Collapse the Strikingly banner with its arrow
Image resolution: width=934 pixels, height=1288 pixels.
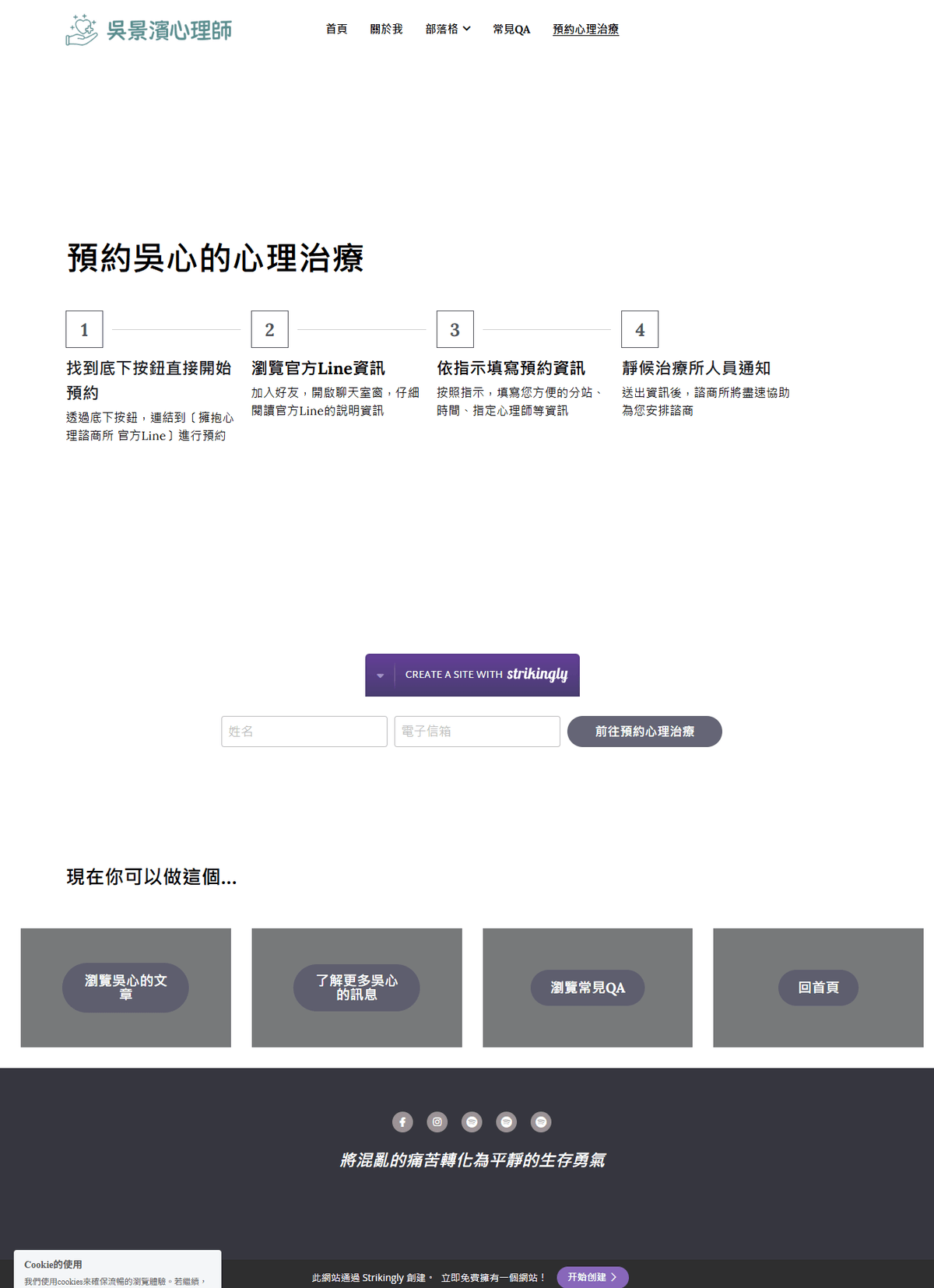[x=380, y=676]
